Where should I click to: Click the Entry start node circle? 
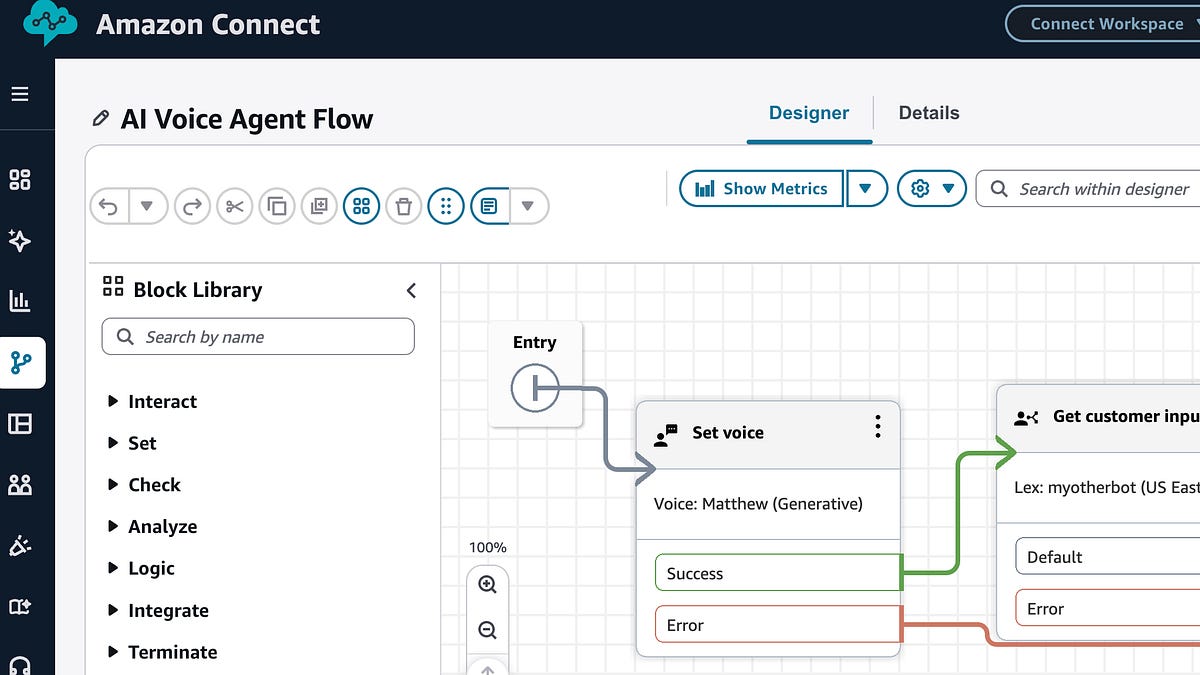coord(535,387)
